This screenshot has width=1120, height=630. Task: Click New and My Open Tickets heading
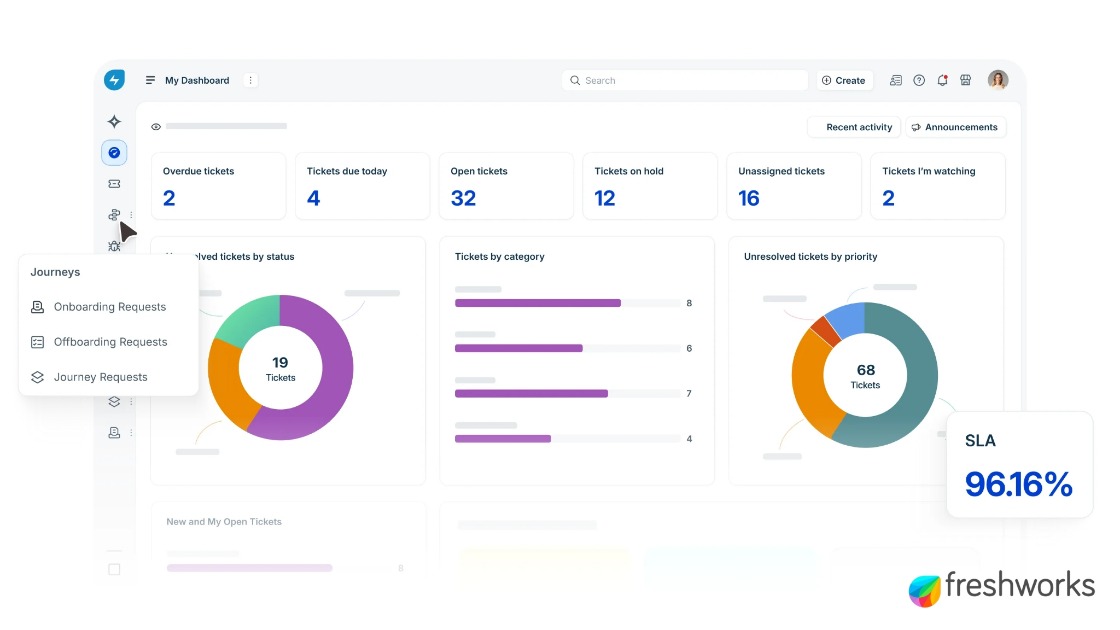pos(224,521)
